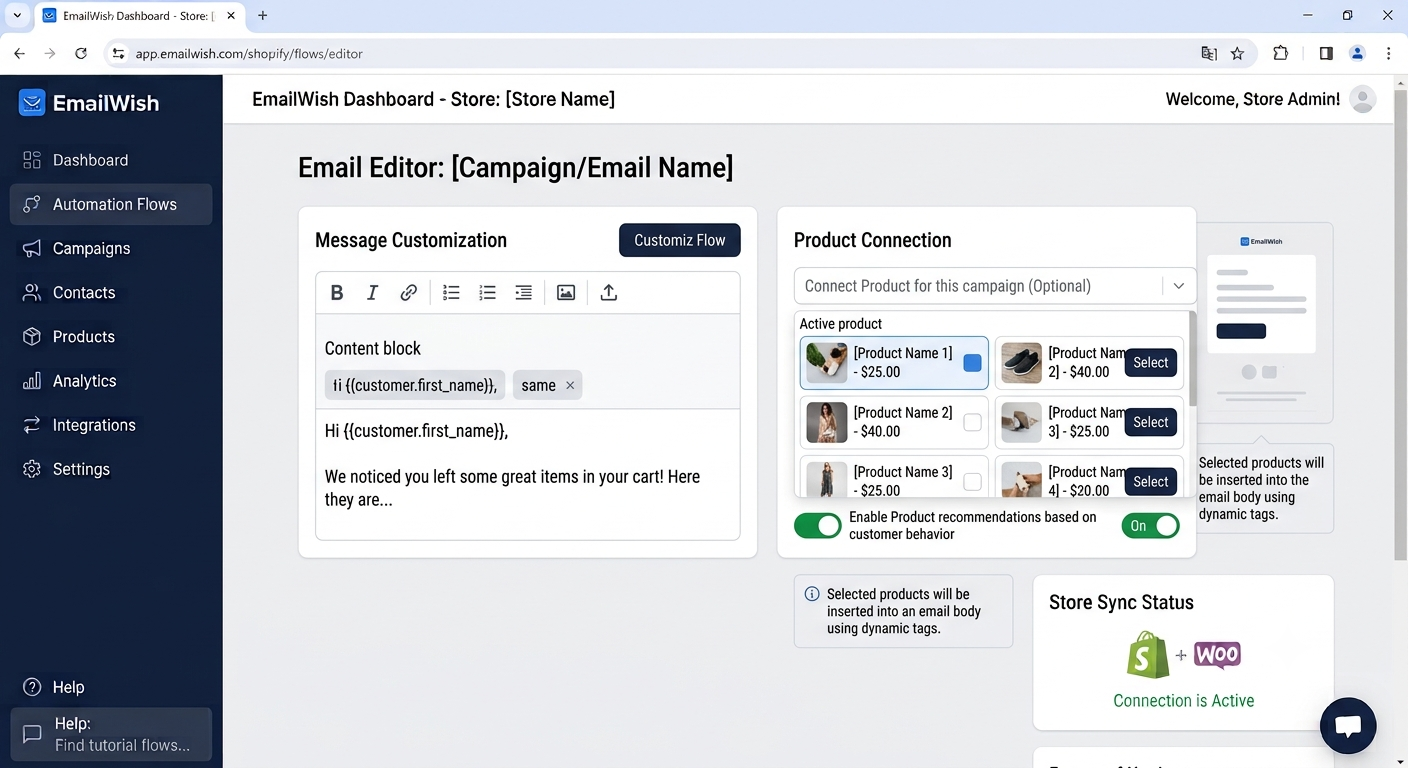The image size is (1408, 768).
Task: Click the site info icon in address bar
Action: tap(118, 54)
